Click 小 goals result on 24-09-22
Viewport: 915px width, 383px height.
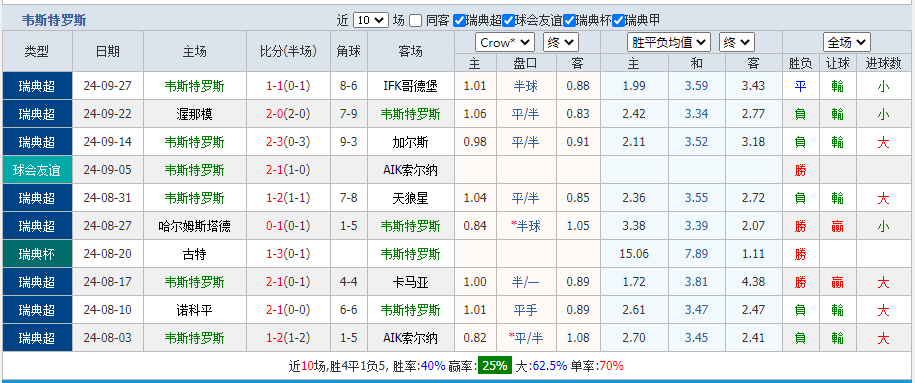tap(883, 114)
